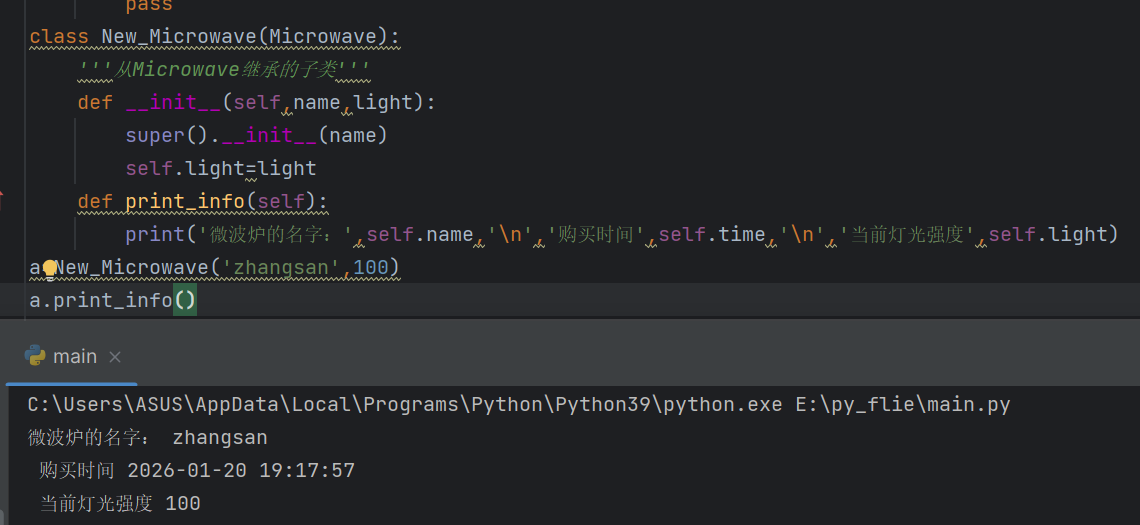Viewport: 1140px width, 525px height.
Task: Select the main run tab
Action: 75,357
